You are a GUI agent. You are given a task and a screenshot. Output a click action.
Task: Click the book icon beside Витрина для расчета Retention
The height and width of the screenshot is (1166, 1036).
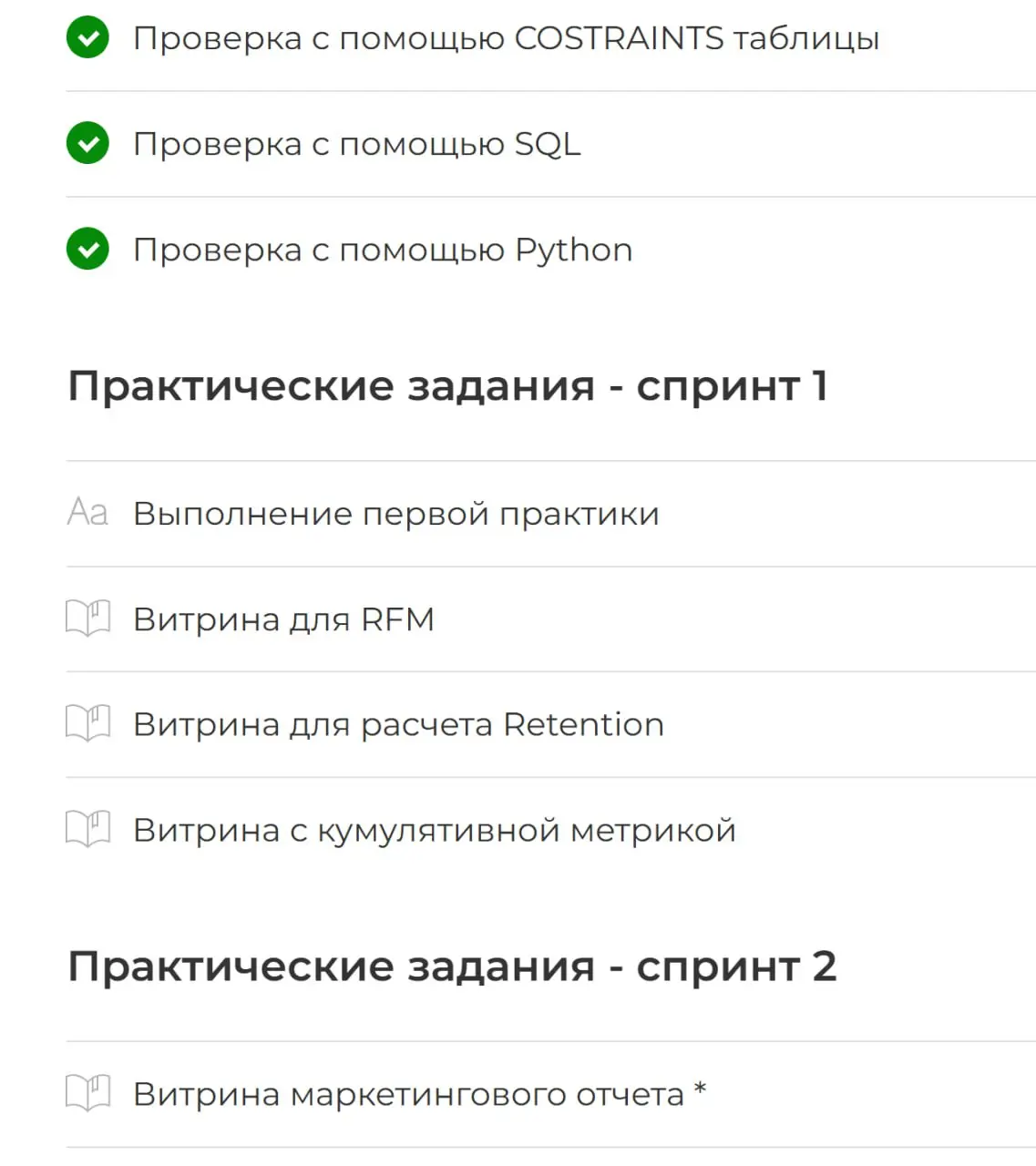(x=88, y=724)
